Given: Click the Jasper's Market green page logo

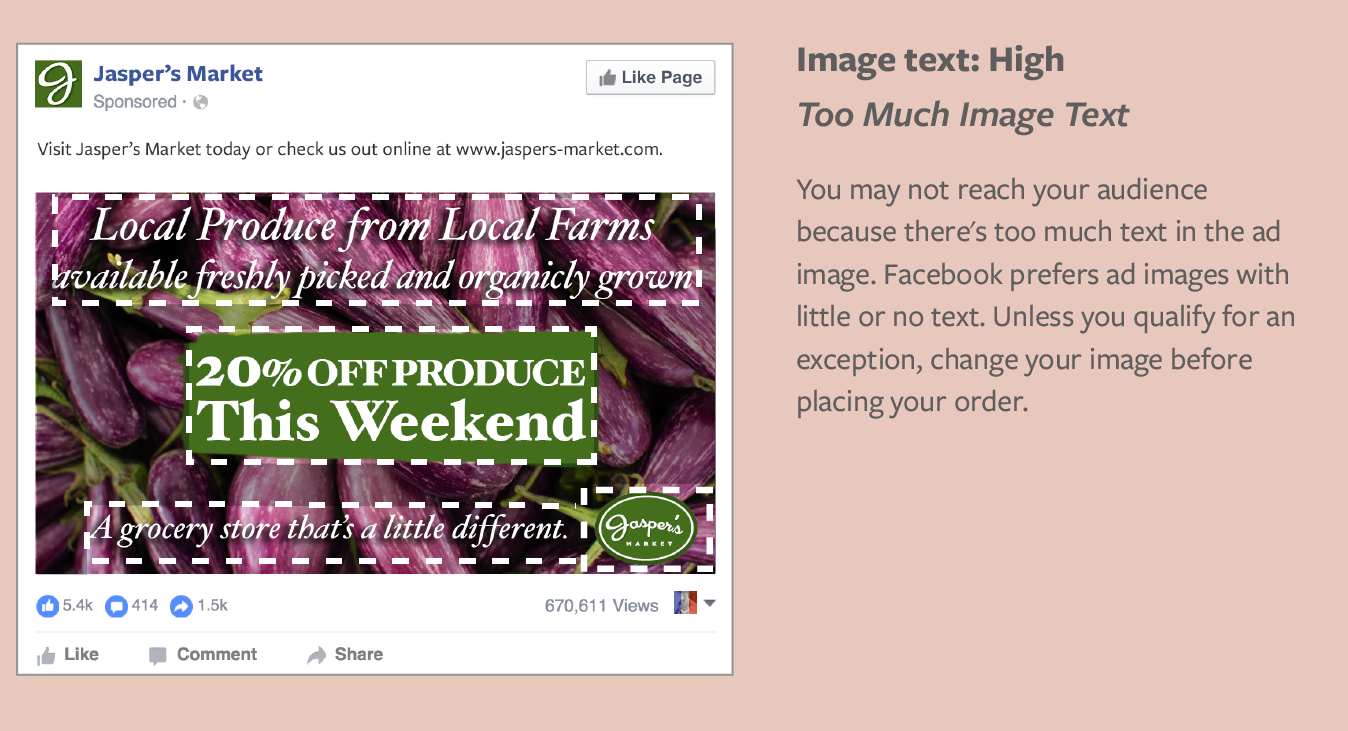Looking at the screenshot, I should tap(58, 83).
